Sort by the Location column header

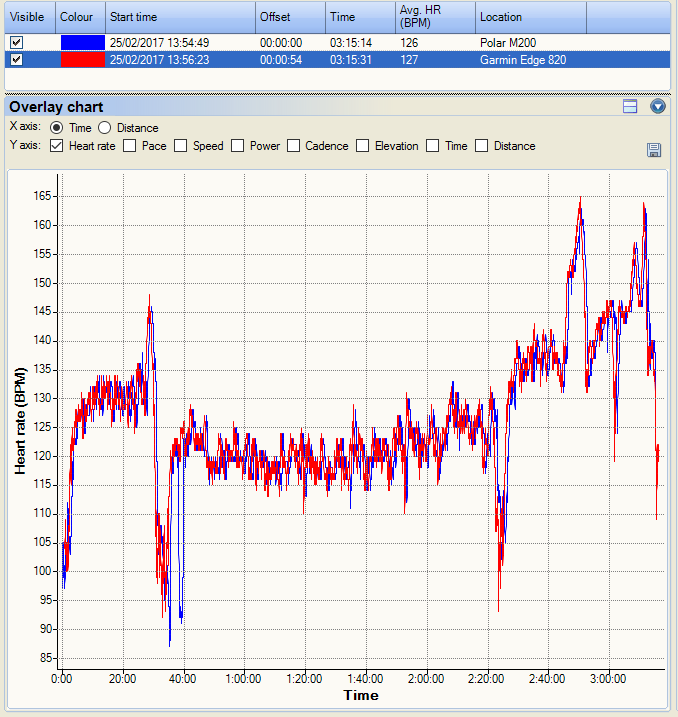click(x=531, y=17)
